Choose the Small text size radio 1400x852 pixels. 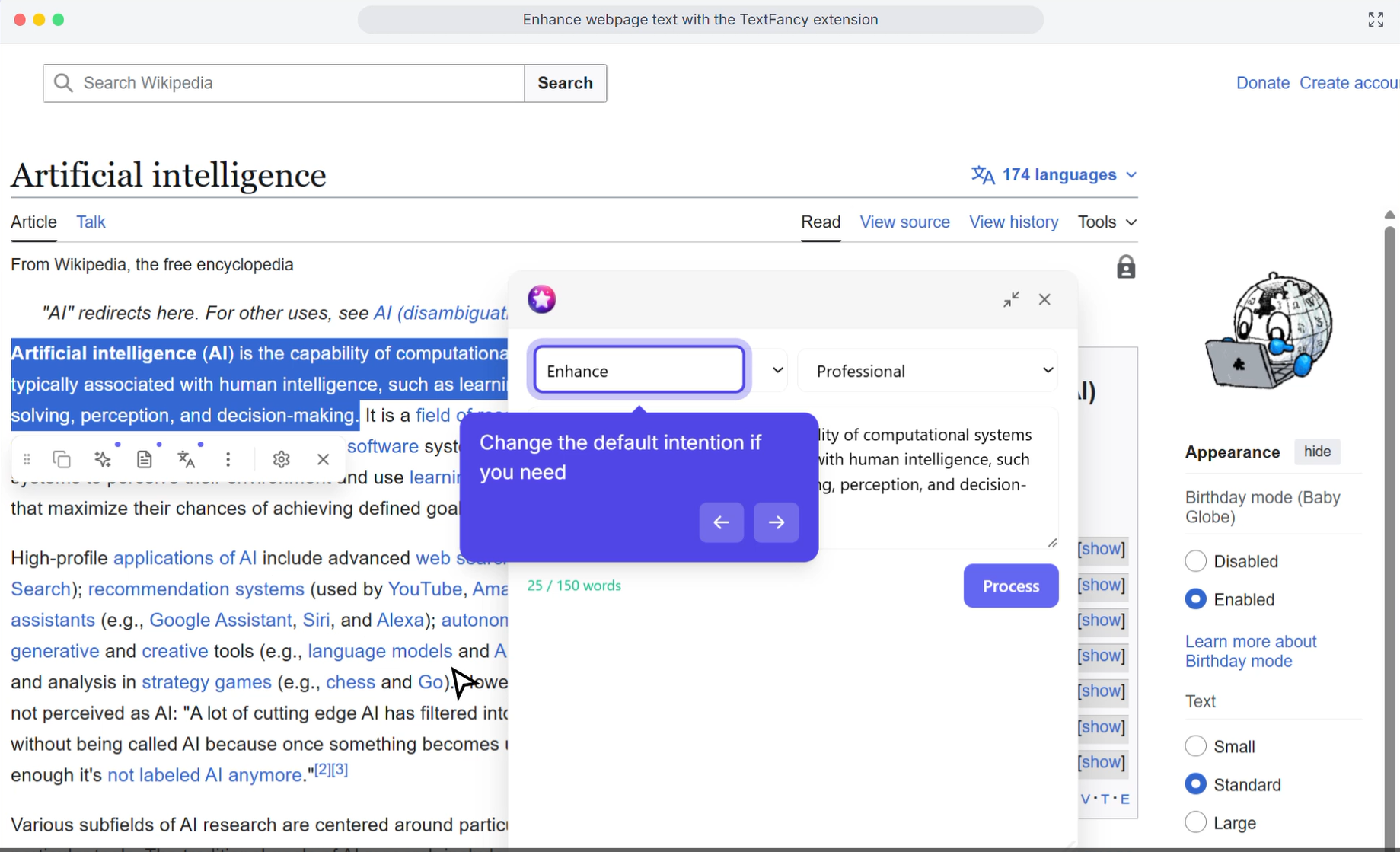click(1195, 746)
